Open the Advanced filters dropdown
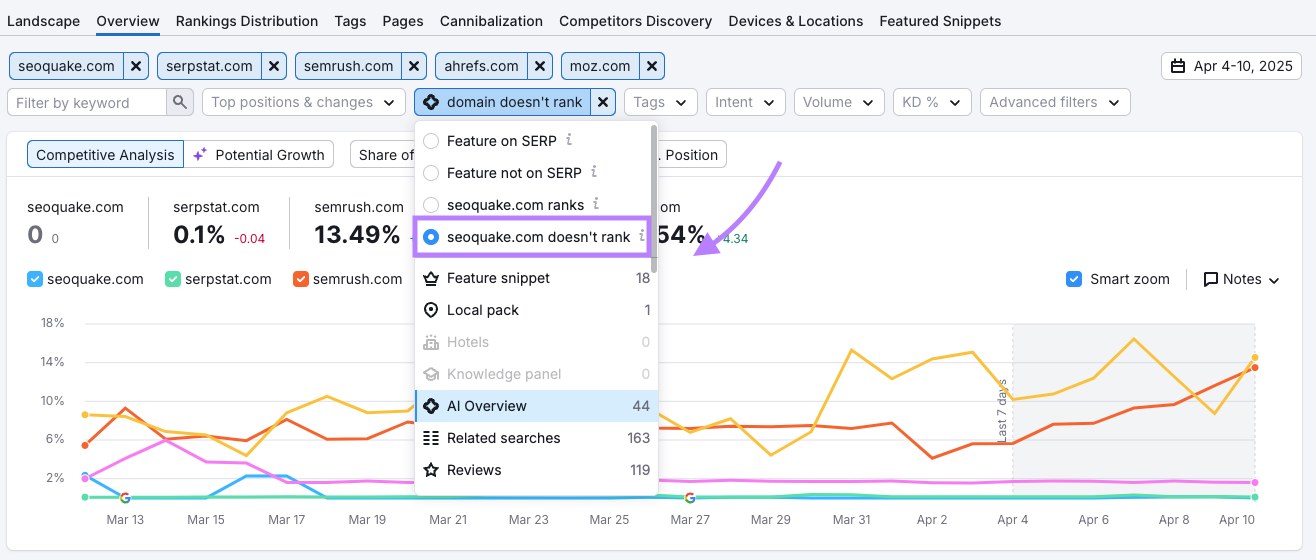1316x560 pixels. tap(1054, 102)
